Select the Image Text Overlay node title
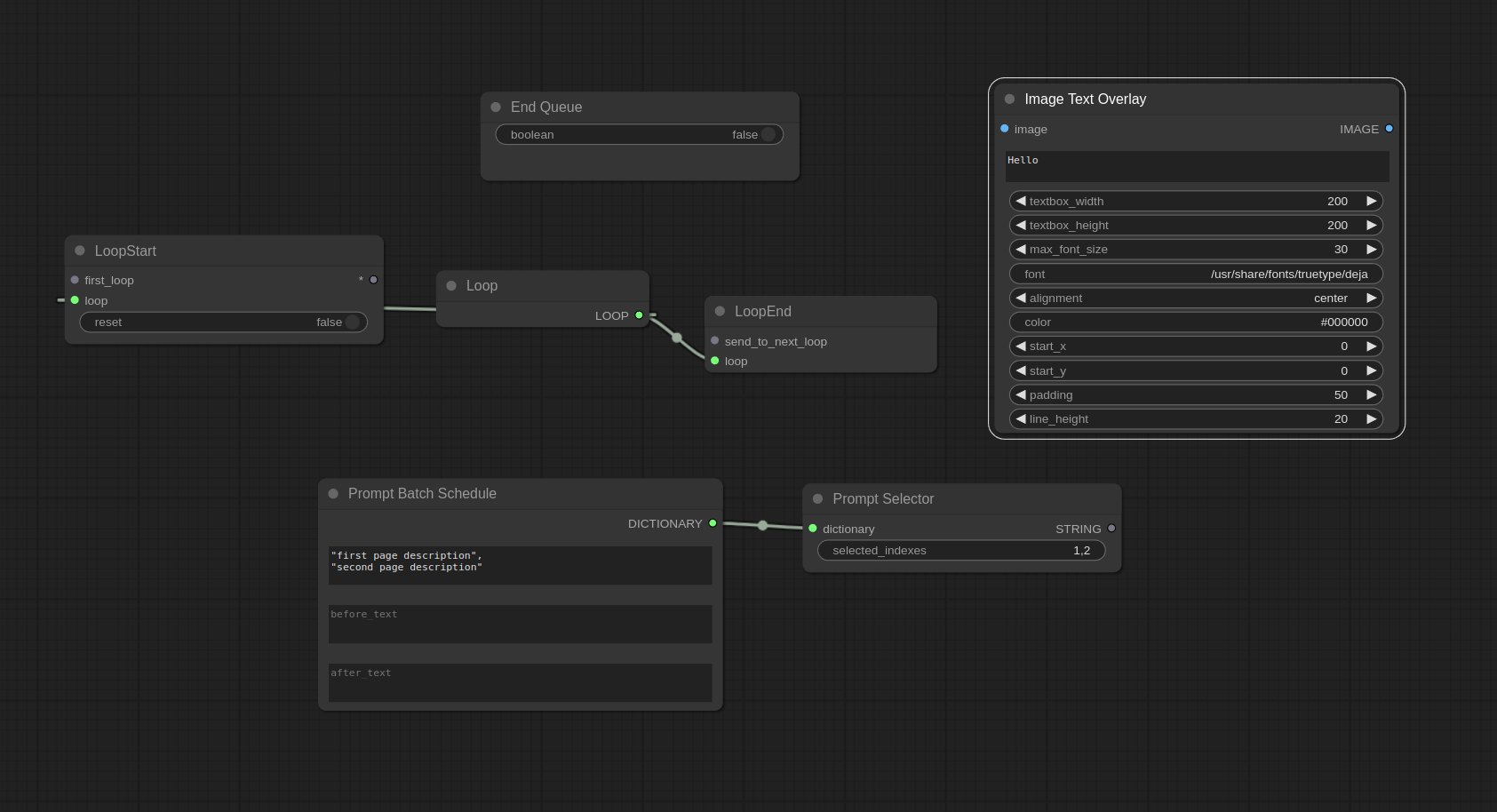Screen dimensions: 1497x812 pyautogui.click(x=1085, y=100)
